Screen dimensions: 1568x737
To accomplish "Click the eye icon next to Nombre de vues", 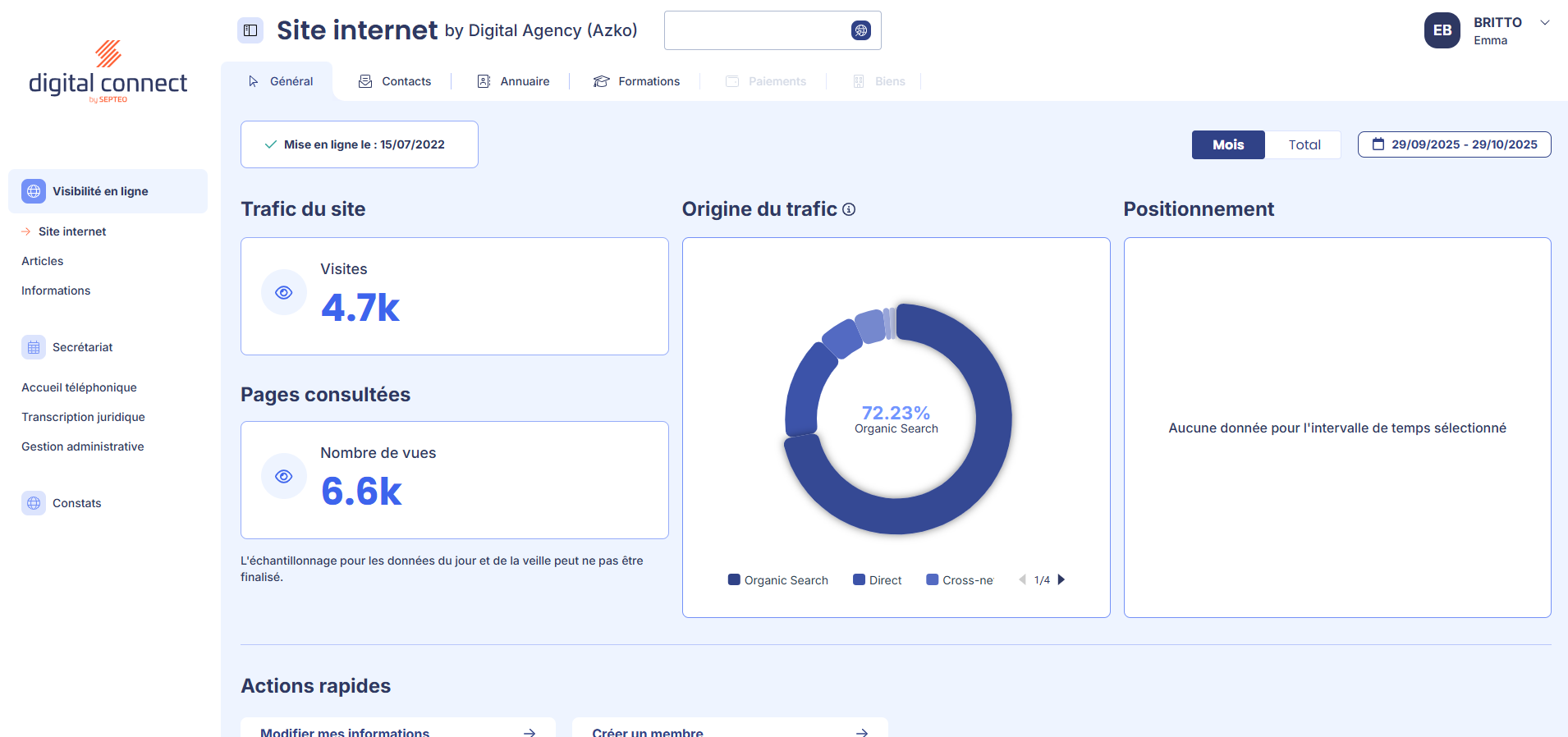I will pyautogui.click(x=284, y=476).
